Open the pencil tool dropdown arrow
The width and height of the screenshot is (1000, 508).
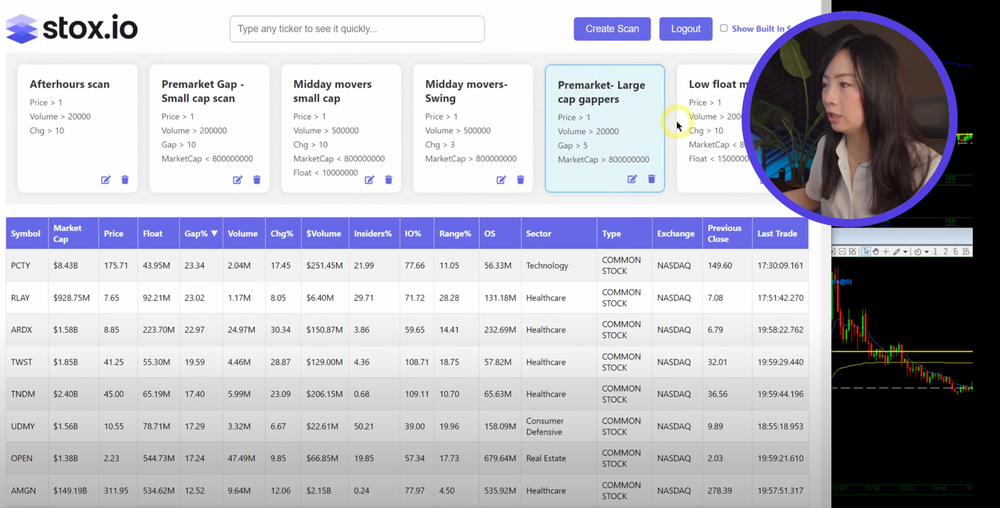click(906, 252)
